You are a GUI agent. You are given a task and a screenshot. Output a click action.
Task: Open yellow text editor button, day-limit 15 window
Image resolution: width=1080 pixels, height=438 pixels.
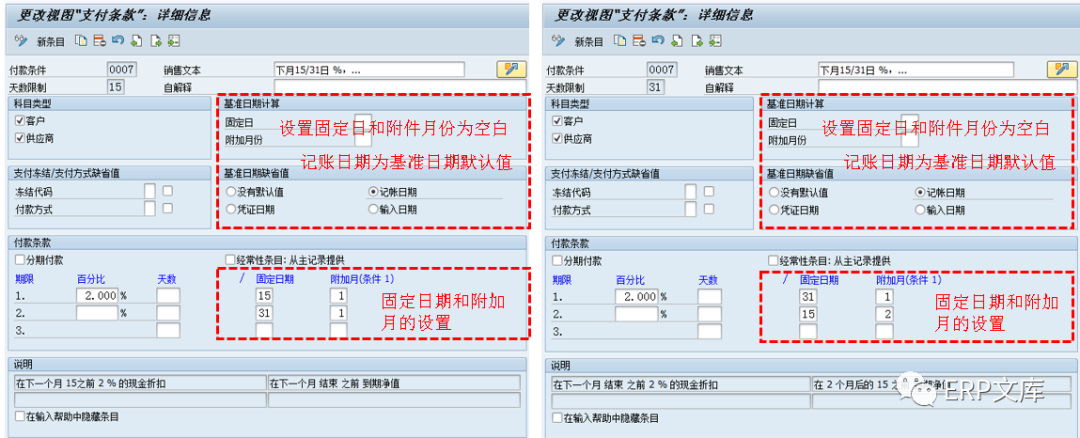click(x=511, y=69)
